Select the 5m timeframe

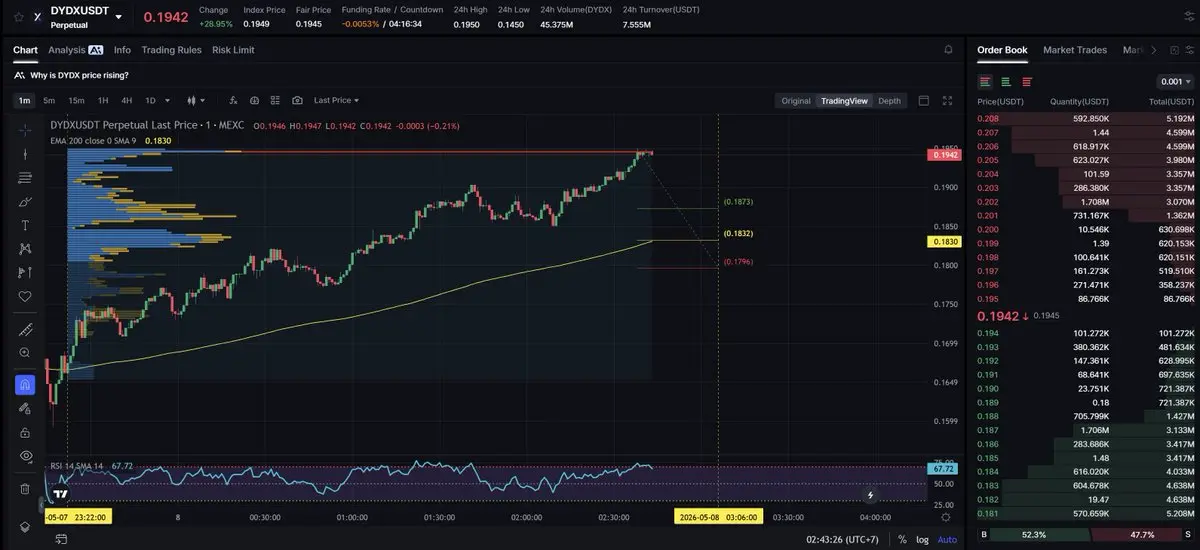coord(49,100)
